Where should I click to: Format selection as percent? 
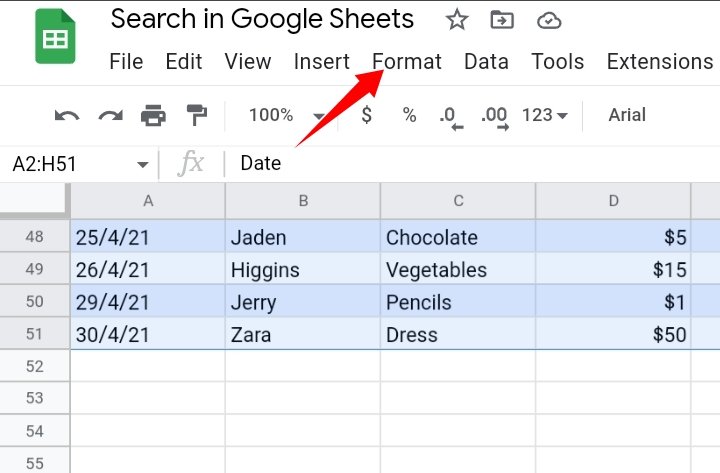(x=409, y=115)
